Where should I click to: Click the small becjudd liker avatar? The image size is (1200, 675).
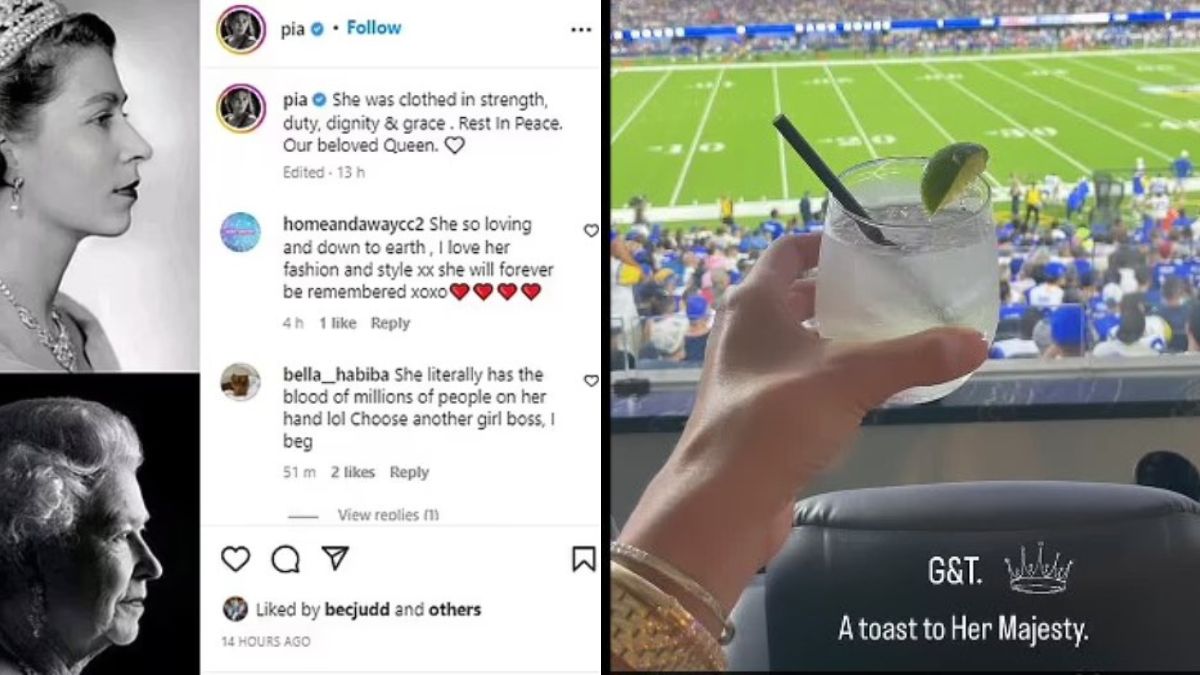click(235, 609)
